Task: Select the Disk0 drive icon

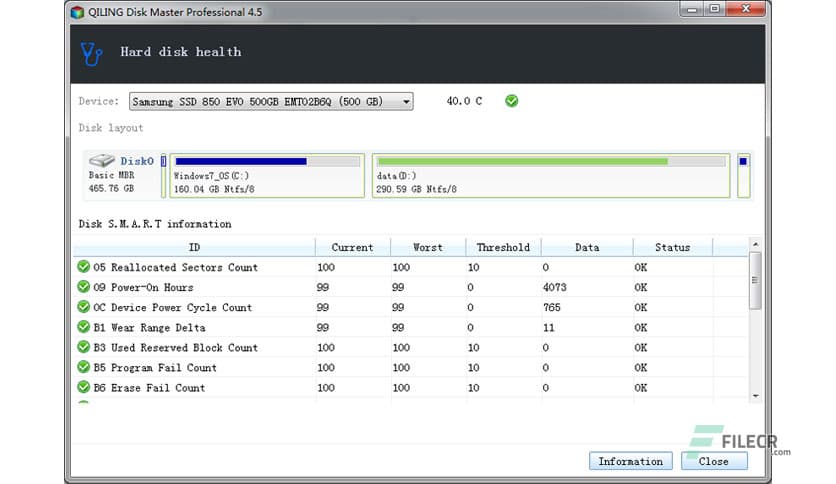Action: (102, 160)
